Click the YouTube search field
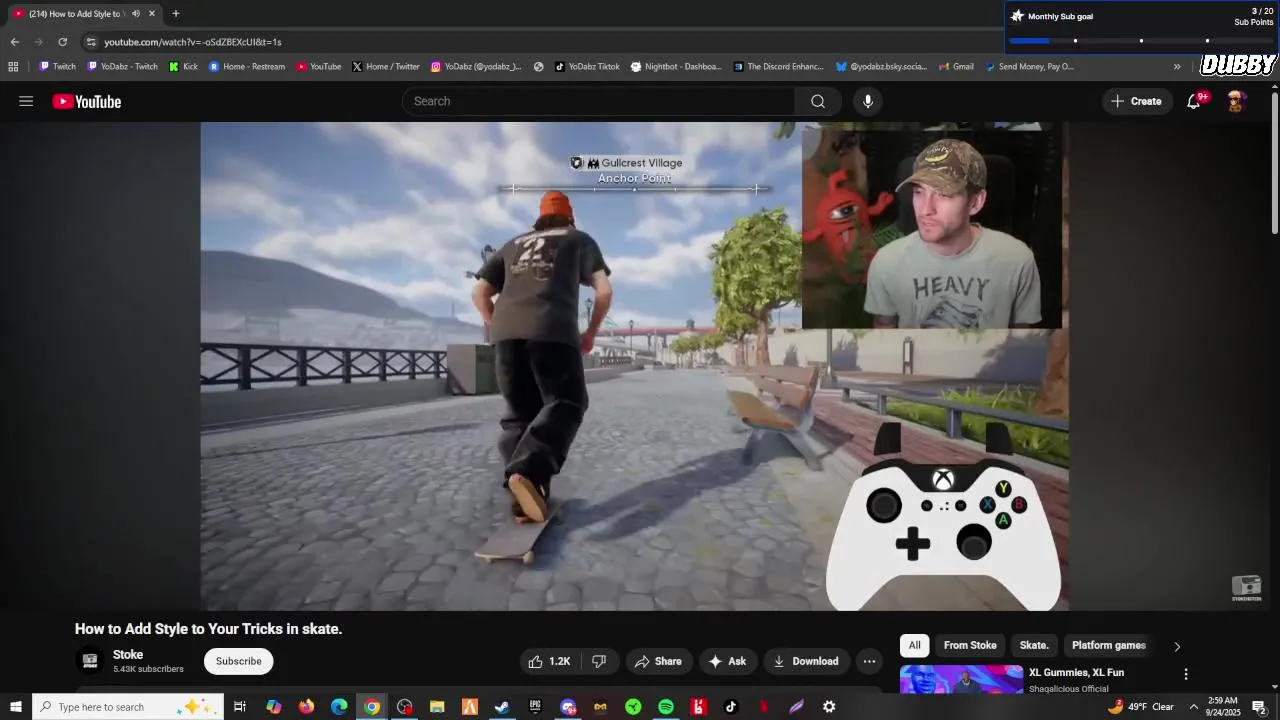1280x720 pixels. point(599,101)
